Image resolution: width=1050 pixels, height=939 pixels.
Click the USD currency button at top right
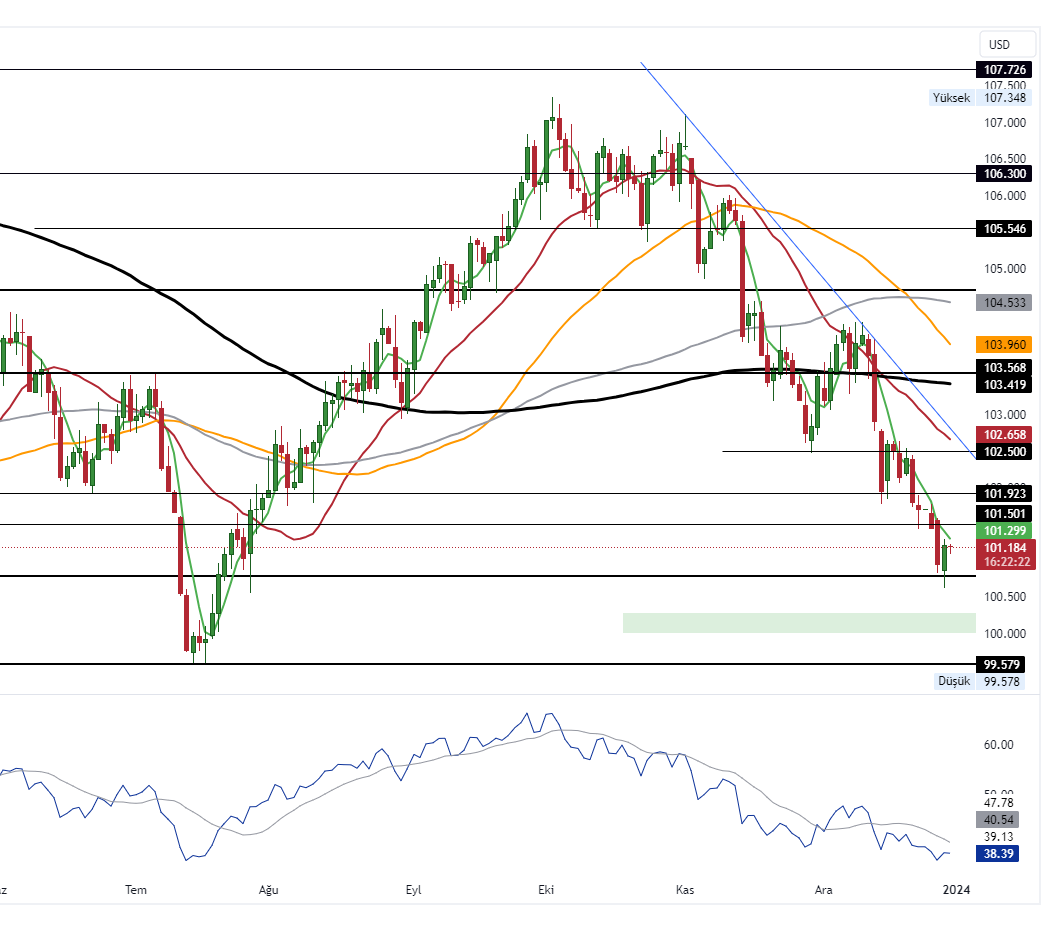click(x=1006, y=44)
